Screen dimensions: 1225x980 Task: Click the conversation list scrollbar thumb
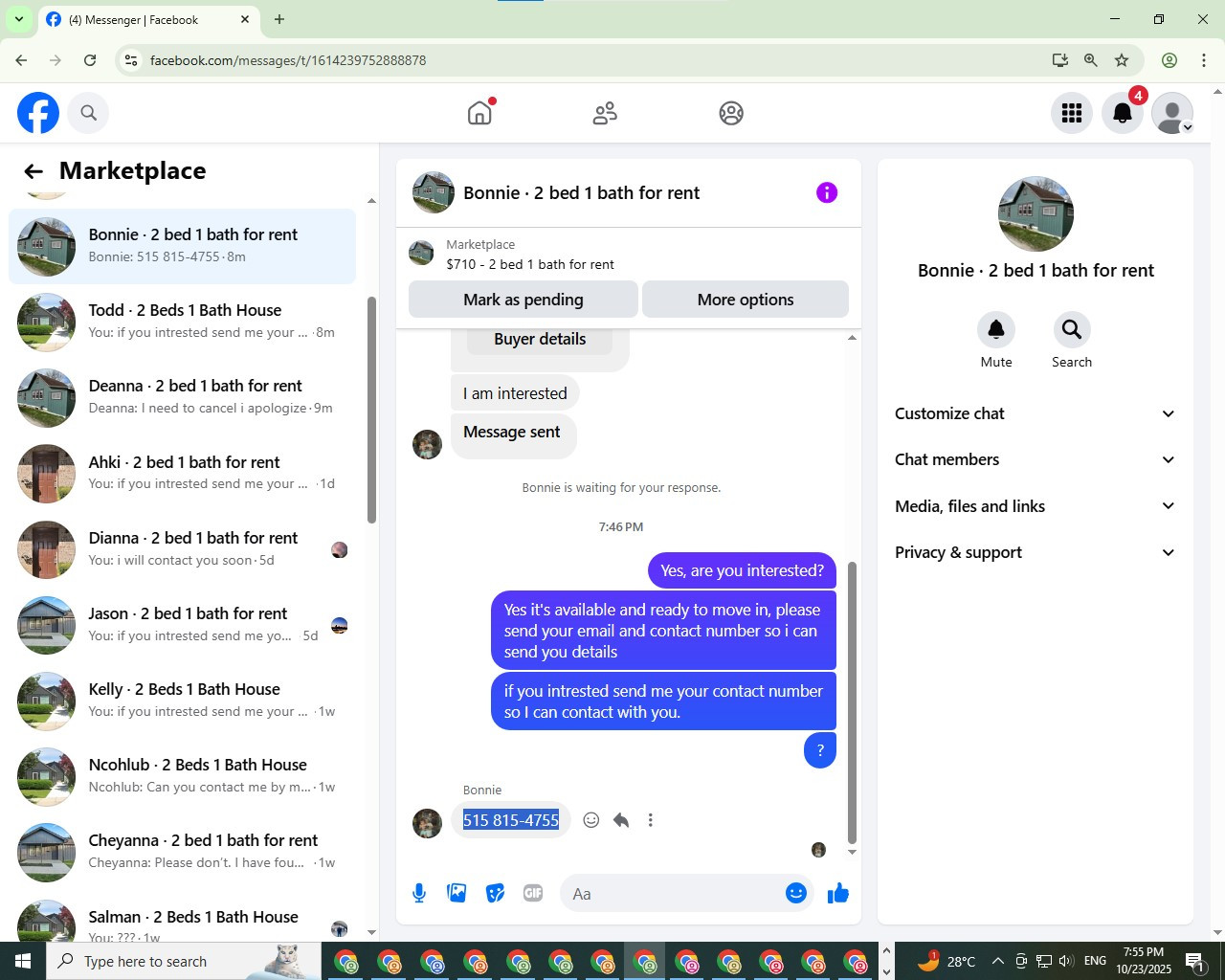371,410
